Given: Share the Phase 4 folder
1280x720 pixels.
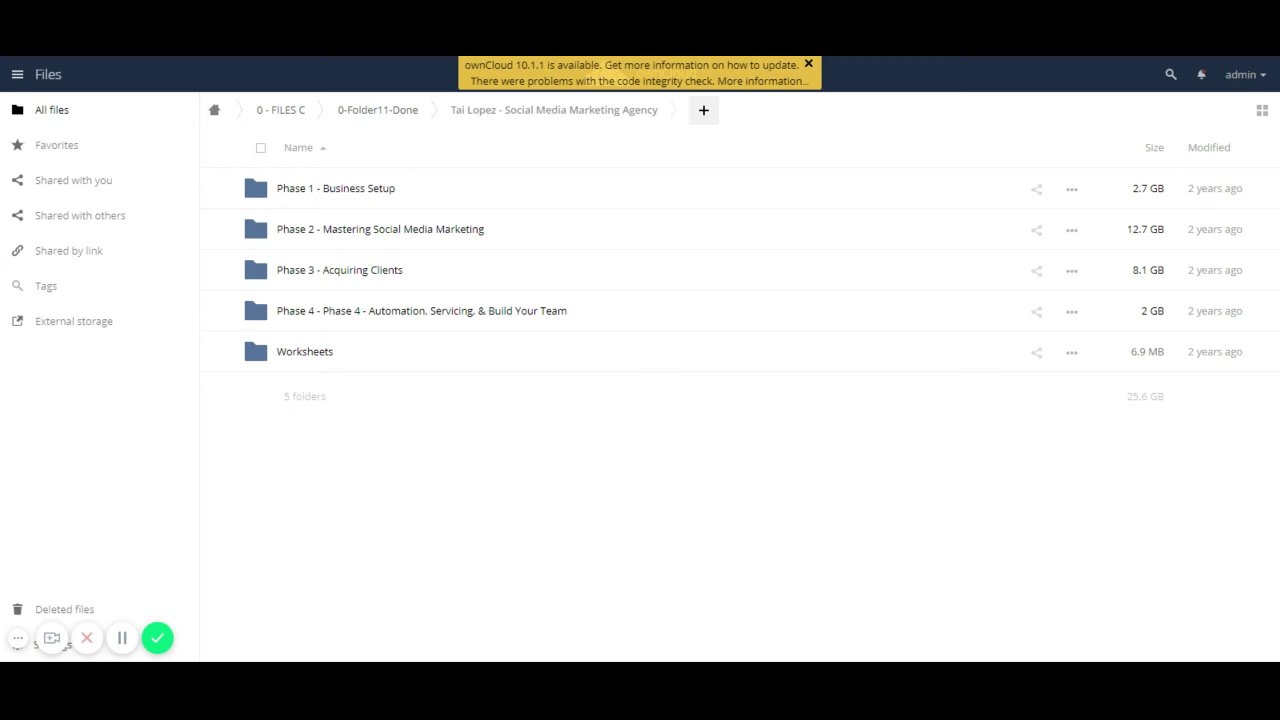Looking at the screenshot, I should tap(1036, 312).
